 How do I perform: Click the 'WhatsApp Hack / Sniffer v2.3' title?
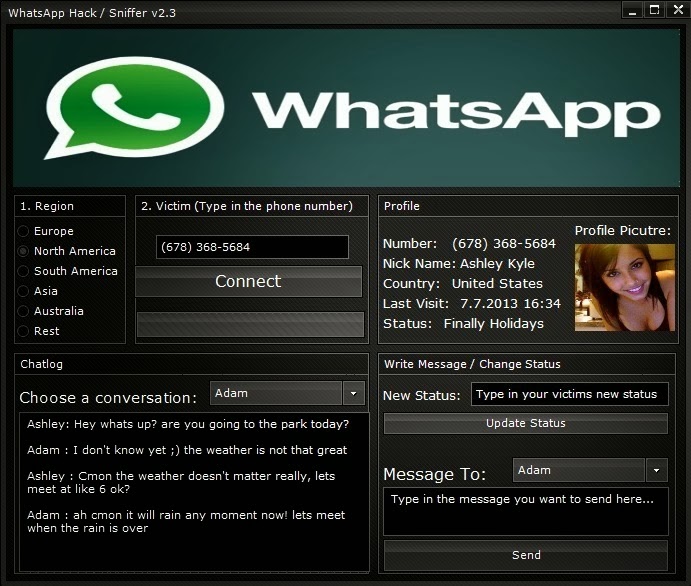[x=92, y=13]
